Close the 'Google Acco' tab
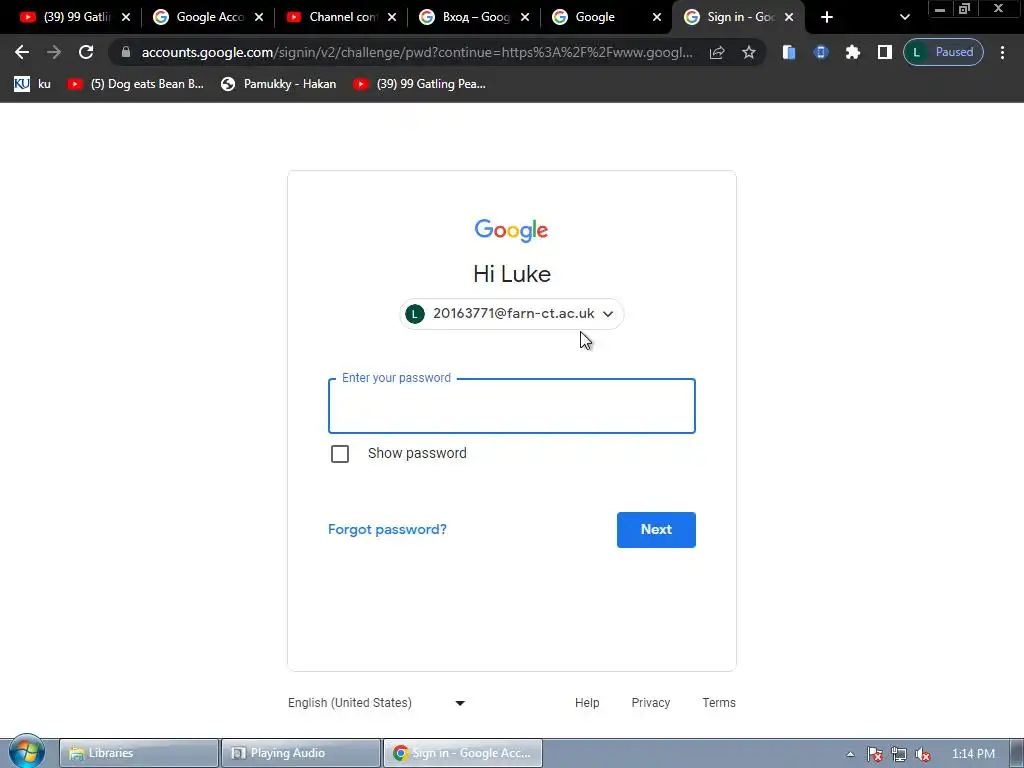 pos(259,17)
